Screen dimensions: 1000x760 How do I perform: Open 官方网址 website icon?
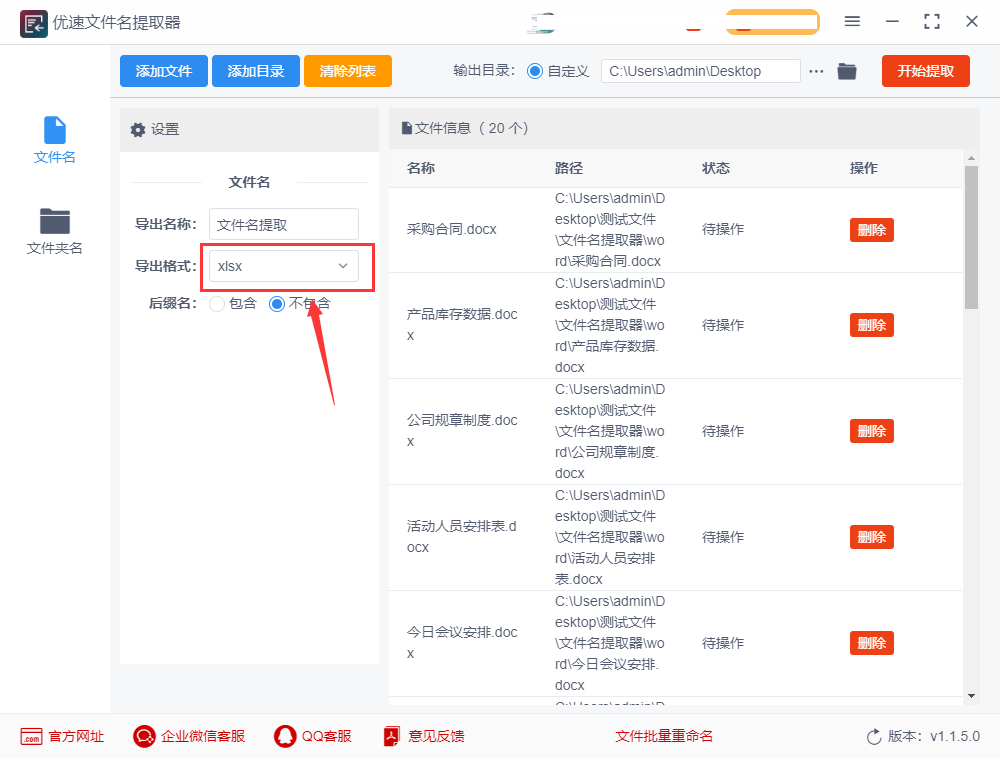(x=31, y=736)
